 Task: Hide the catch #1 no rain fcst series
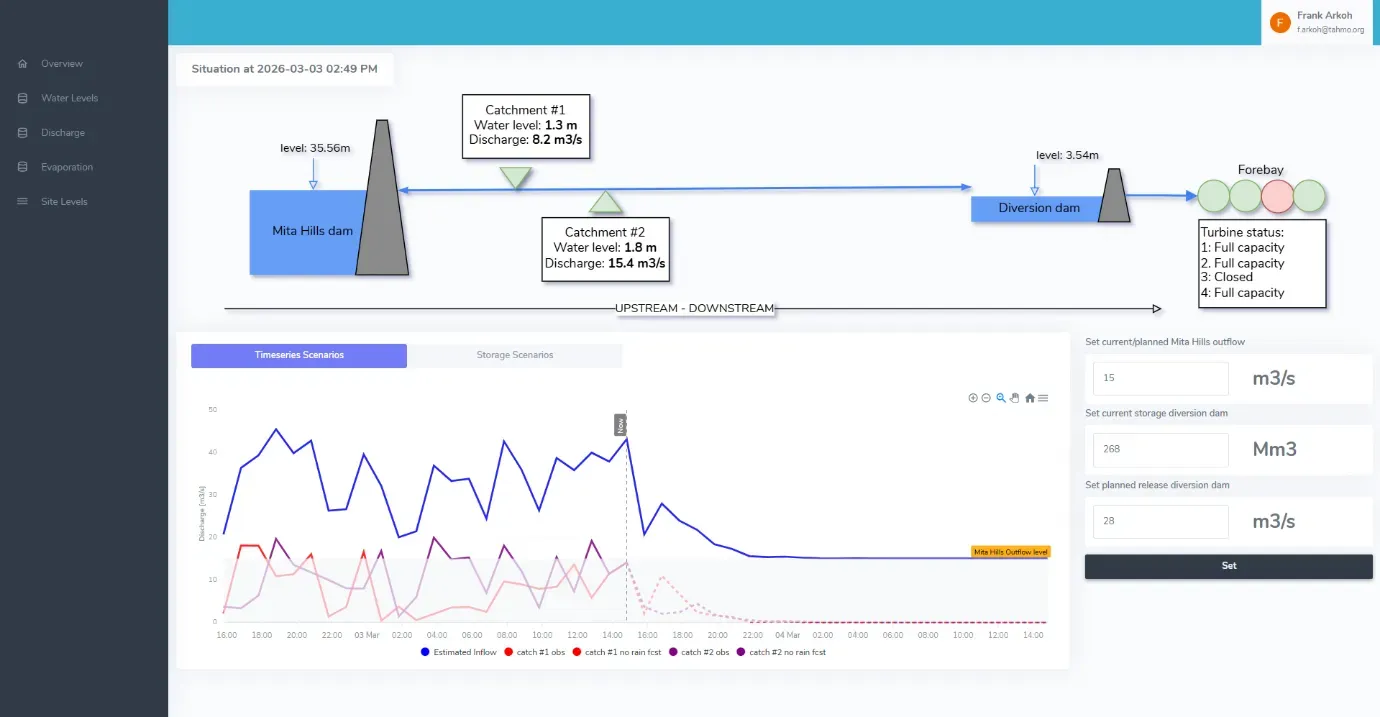(x=616, y=652)
